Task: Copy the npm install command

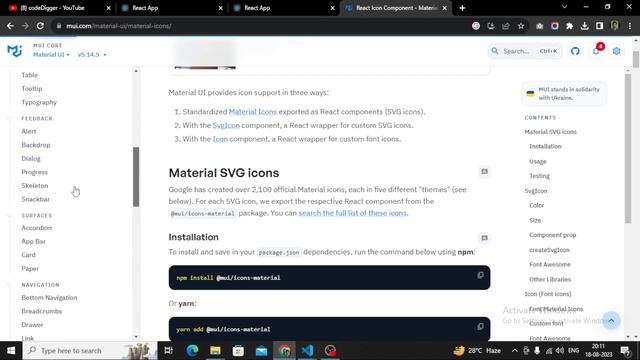Action: coord(480,275)
